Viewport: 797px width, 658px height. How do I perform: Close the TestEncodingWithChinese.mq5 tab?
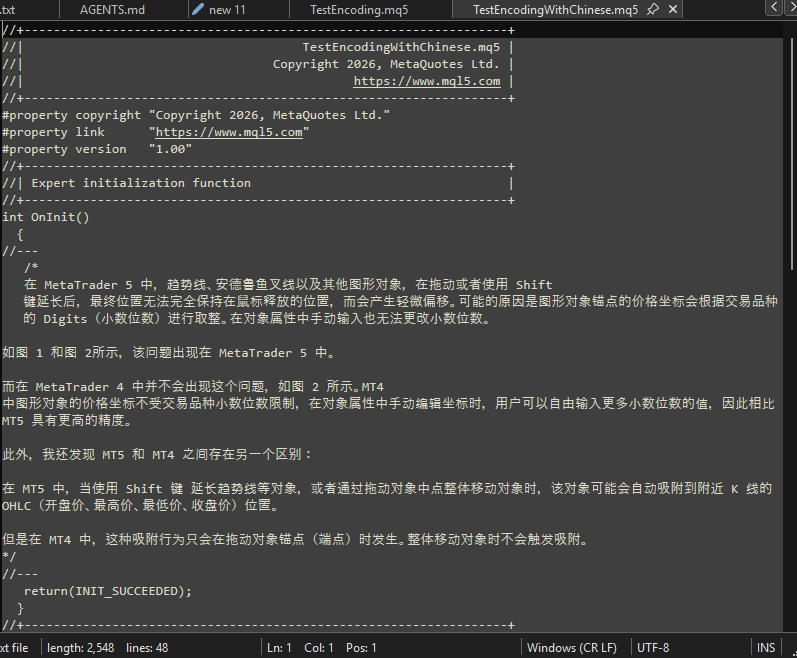pyautogui.click(x=673, y=9)
